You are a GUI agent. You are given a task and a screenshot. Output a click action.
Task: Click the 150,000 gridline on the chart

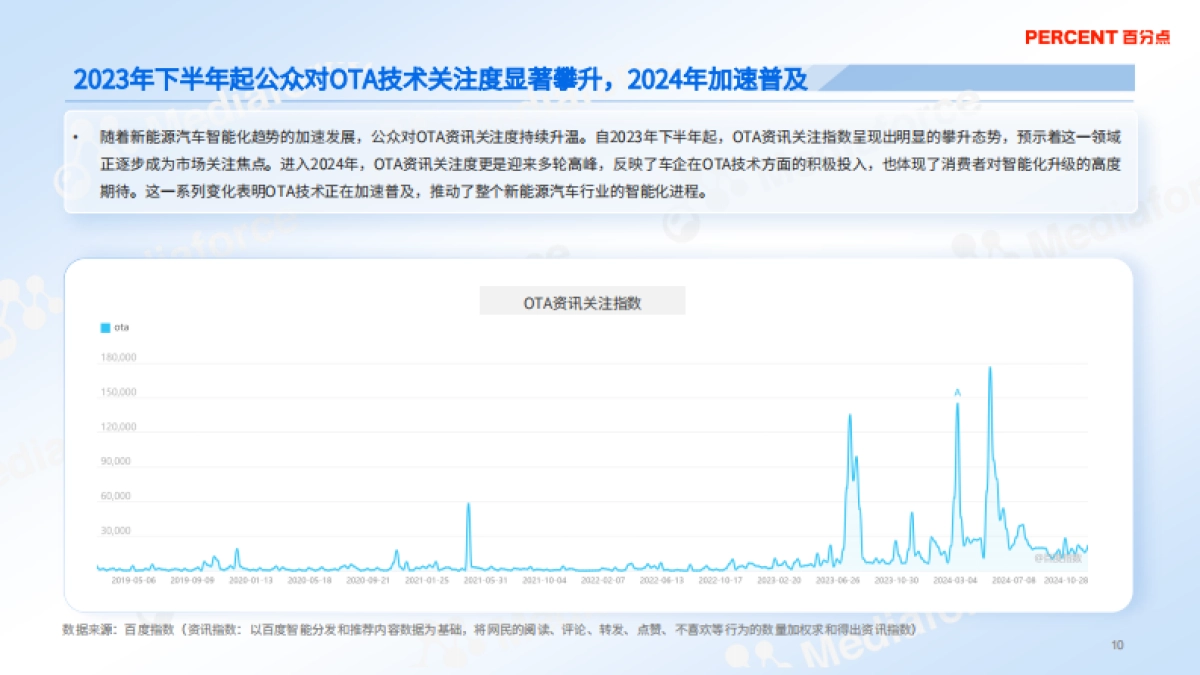[600, 391]
